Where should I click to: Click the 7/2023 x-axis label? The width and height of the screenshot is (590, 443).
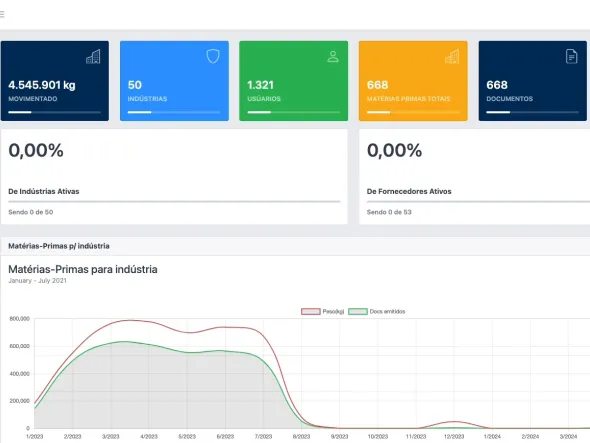coord(263,437)
